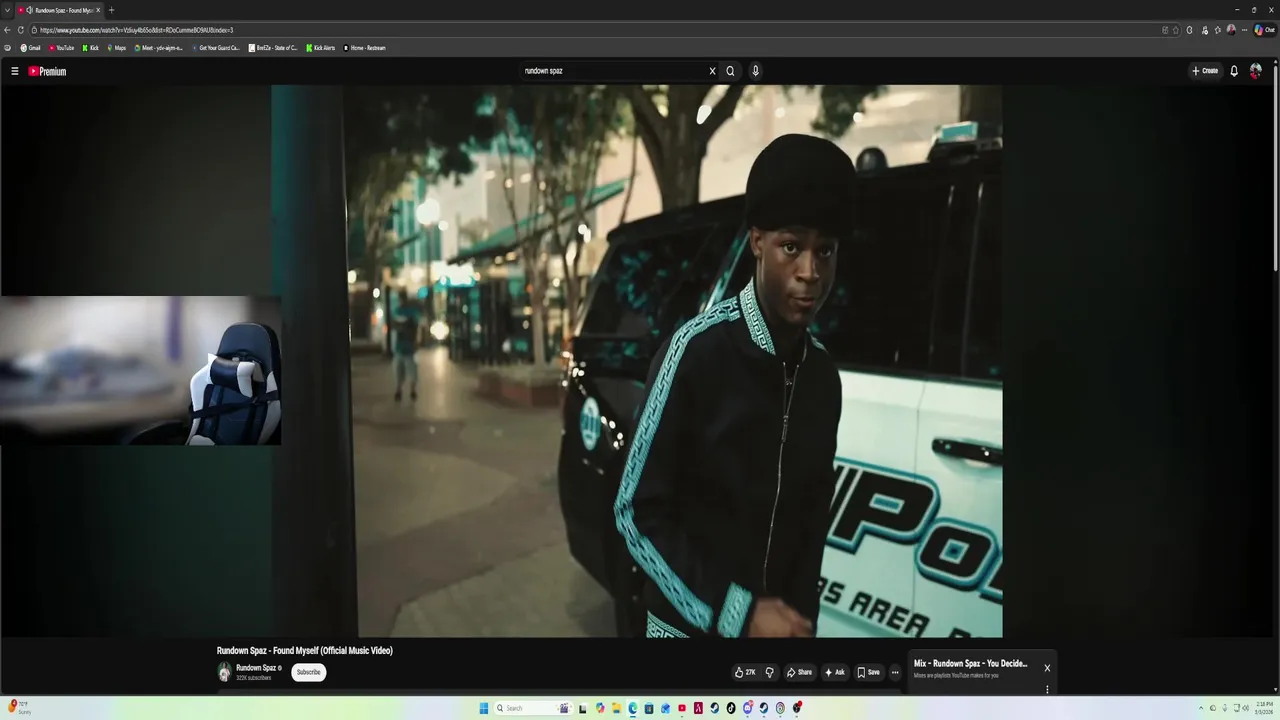
Task: Open a new browser tab
Action: pos(111,10)
